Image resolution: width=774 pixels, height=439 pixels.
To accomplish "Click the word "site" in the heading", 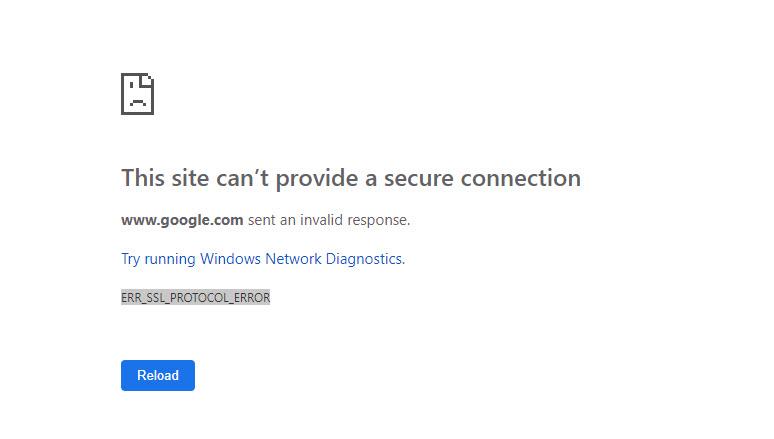I will [x=190, y=178].
